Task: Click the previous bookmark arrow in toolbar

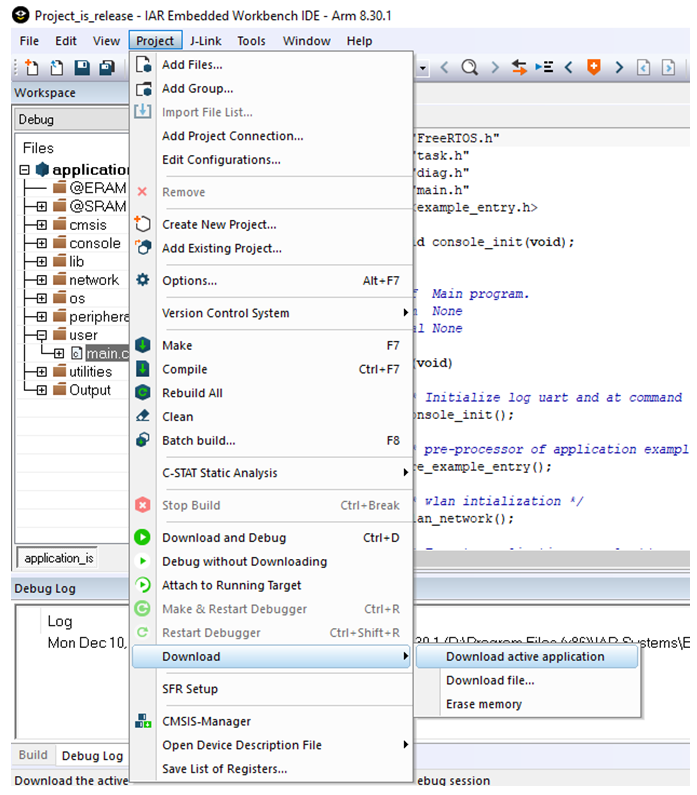Action: pyautogui.click(x=569, y=67)
